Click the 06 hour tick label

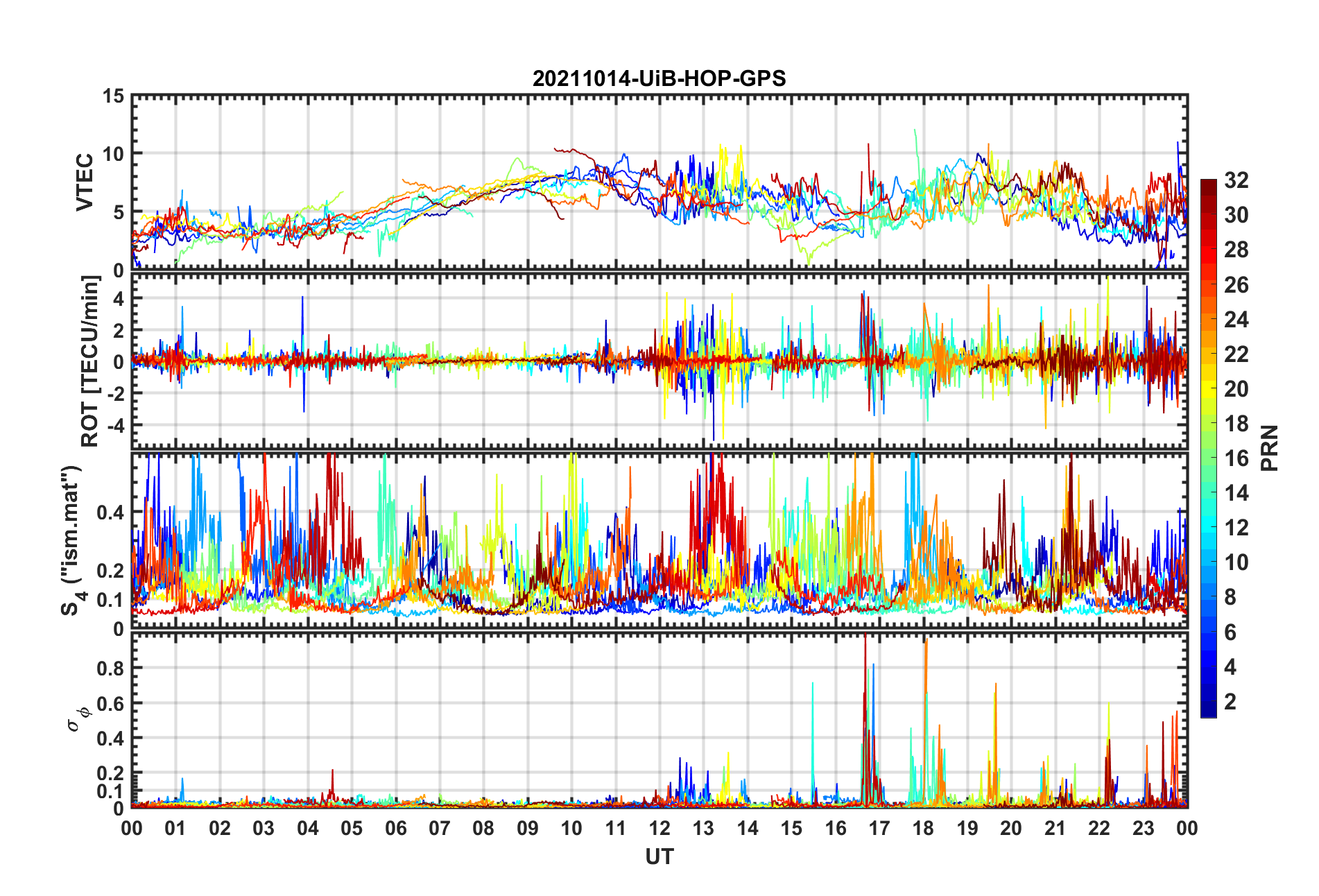click(x=396, y=828)
